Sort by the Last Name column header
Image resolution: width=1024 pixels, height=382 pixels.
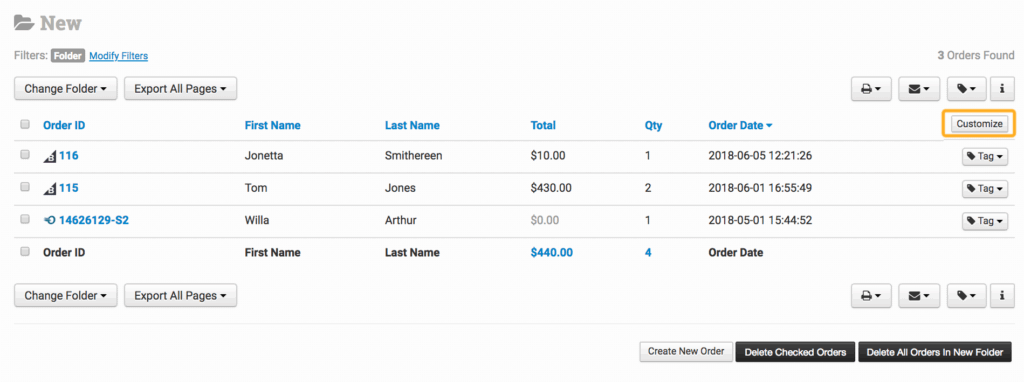tap(412, 125)
